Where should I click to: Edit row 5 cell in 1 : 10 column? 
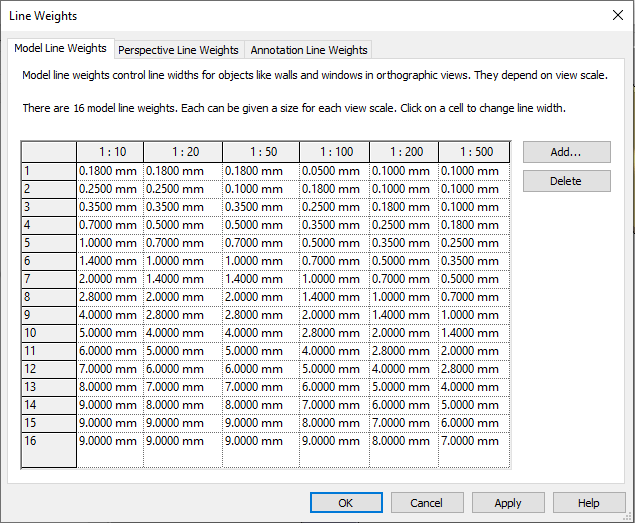coord(110,243)
